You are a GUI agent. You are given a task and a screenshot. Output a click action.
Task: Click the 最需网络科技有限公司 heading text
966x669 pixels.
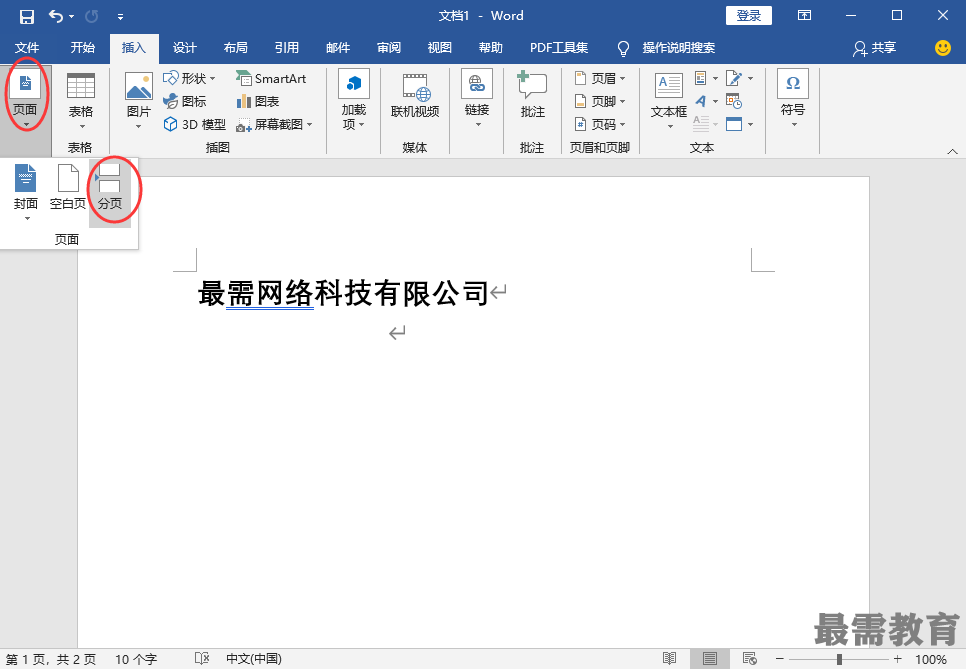point(343,293)
